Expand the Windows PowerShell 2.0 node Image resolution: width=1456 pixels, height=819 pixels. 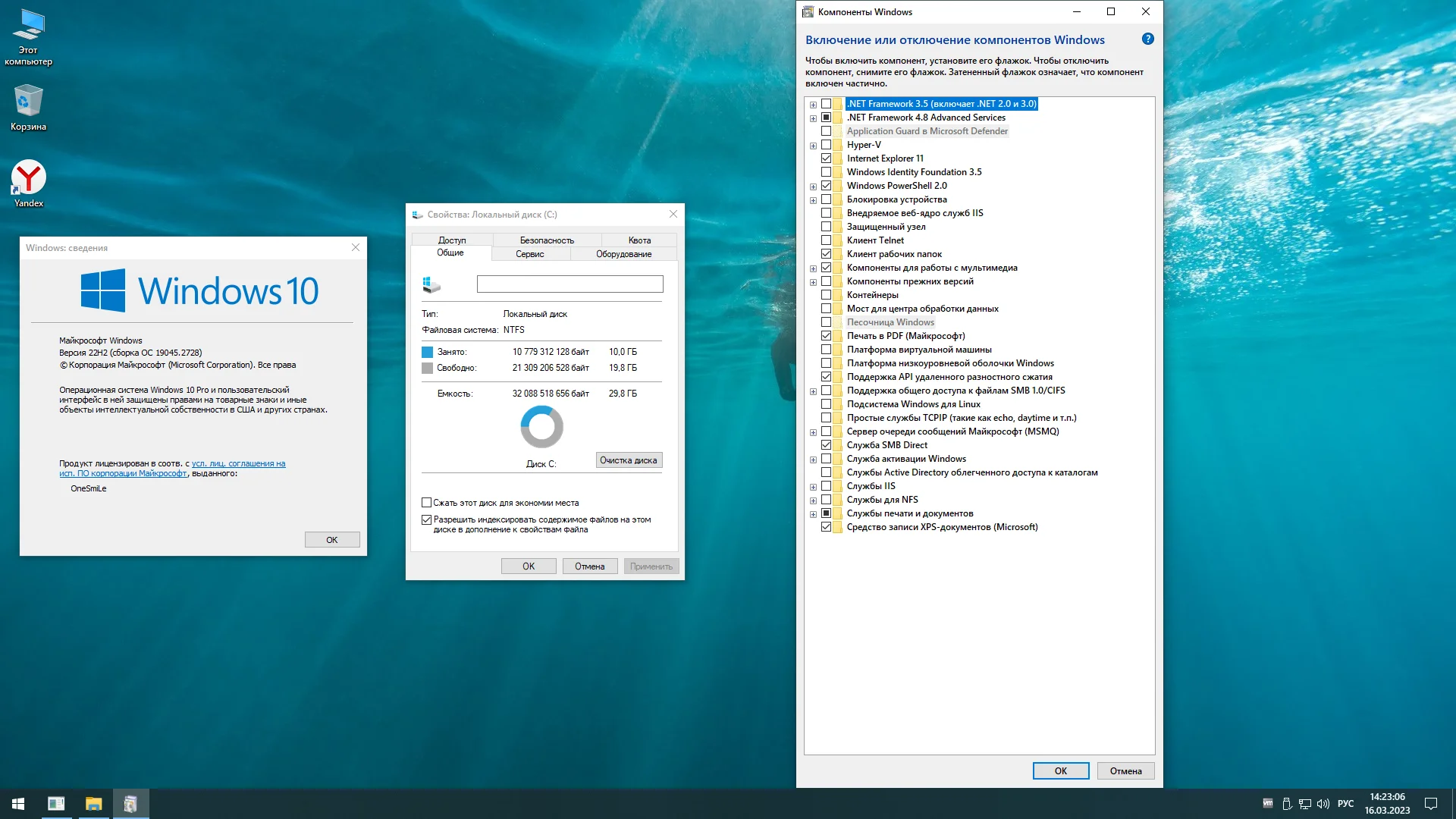pyautogui.click(x=813, y=187)
